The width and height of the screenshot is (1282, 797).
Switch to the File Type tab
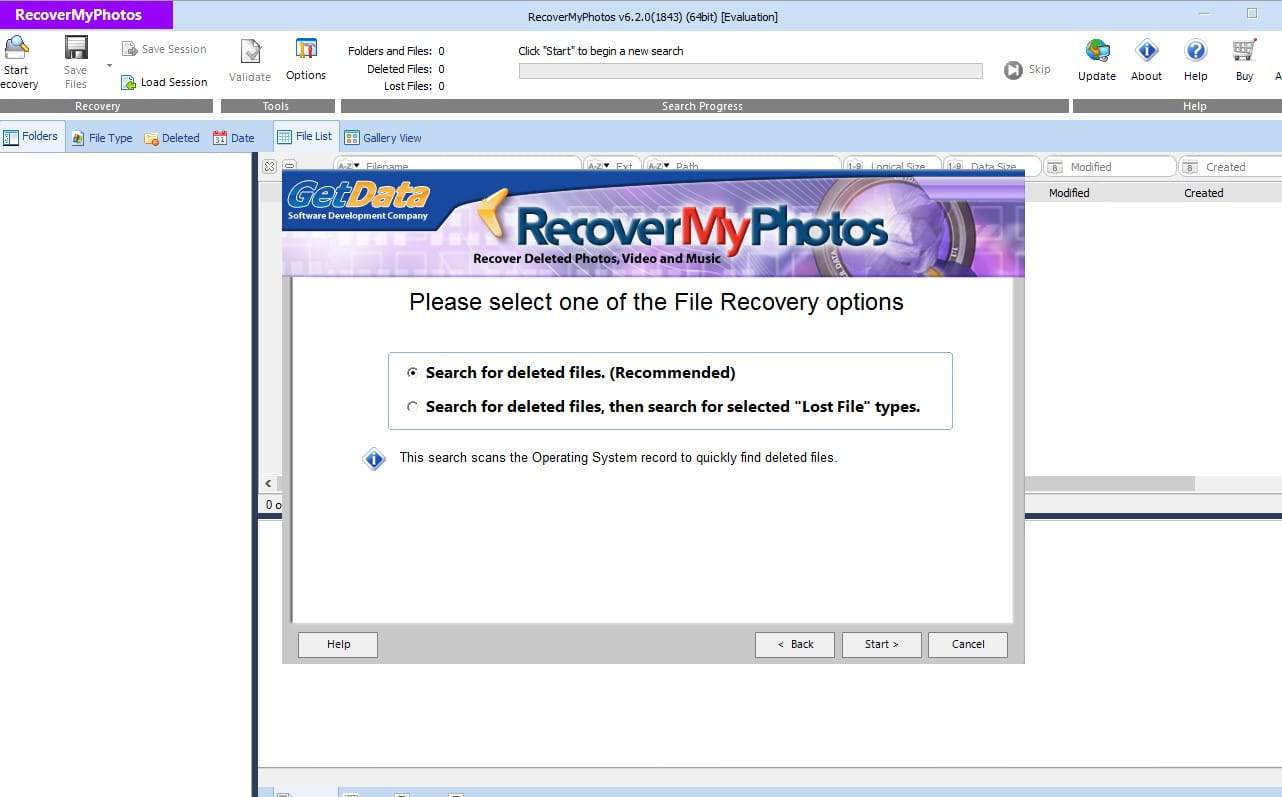(x=102, y=138)
